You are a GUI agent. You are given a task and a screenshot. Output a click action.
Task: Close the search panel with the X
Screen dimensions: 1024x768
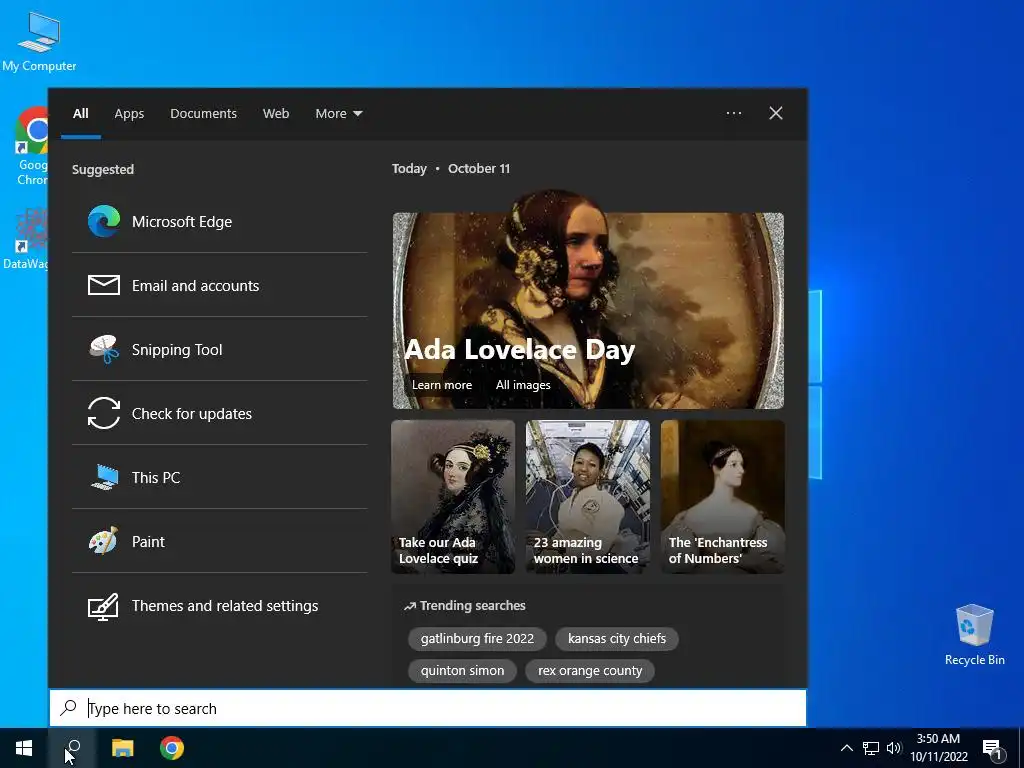pos(776,113)
